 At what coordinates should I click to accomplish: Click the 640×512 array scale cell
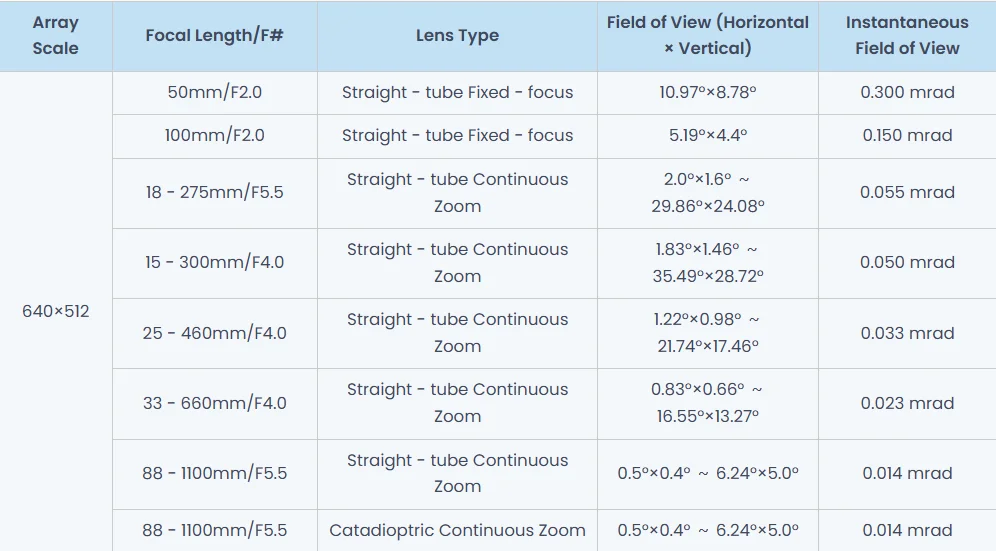56,311
